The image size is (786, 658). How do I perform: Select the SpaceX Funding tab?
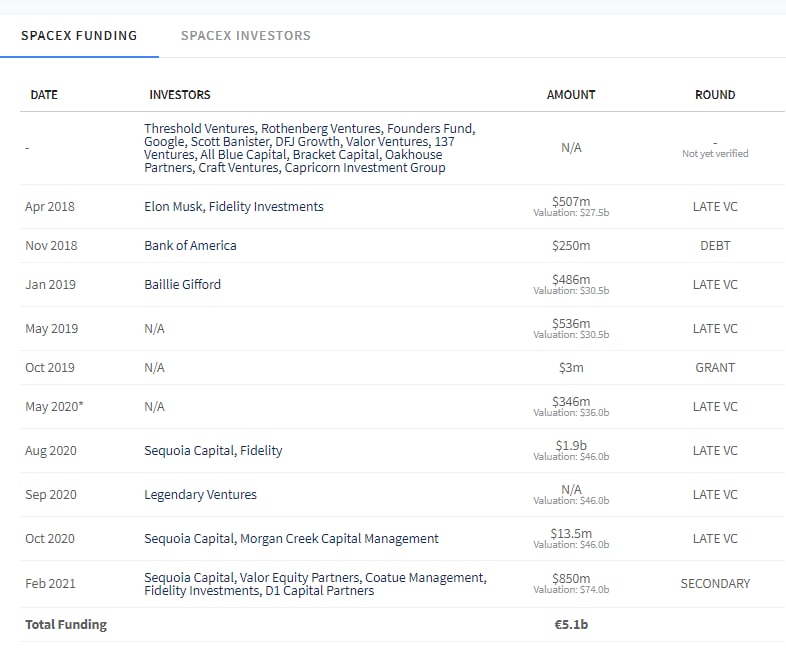(79, 36)
